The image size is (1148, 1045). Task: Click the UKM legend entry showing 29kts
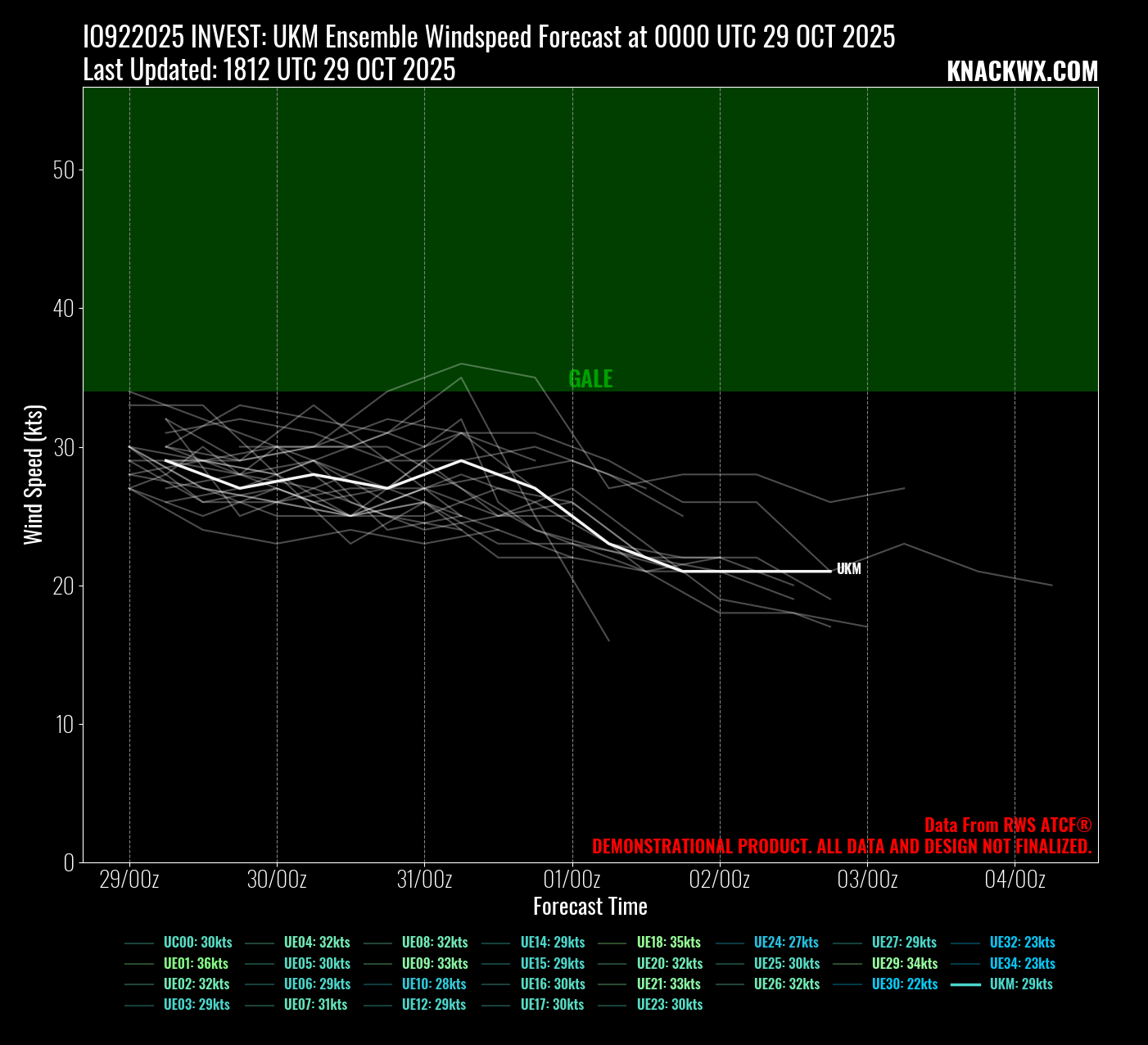point(1020,984)
